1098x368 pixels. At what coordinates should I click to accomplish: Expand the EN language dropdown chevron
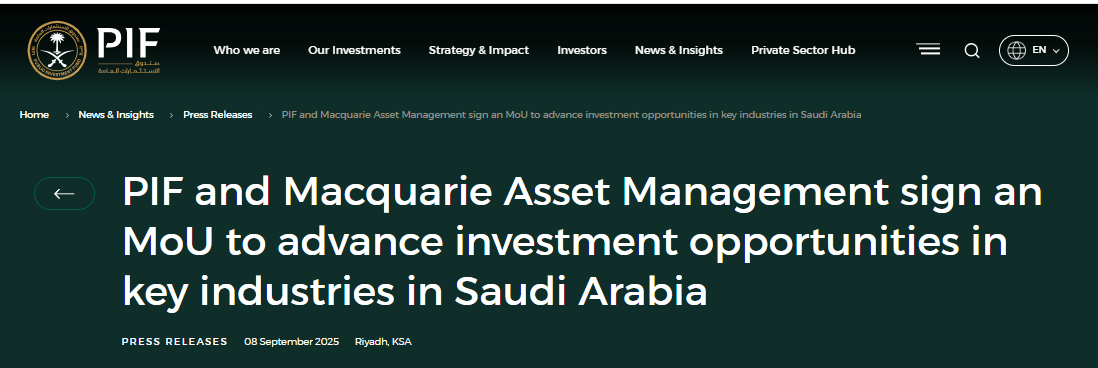click(1056, 51)
